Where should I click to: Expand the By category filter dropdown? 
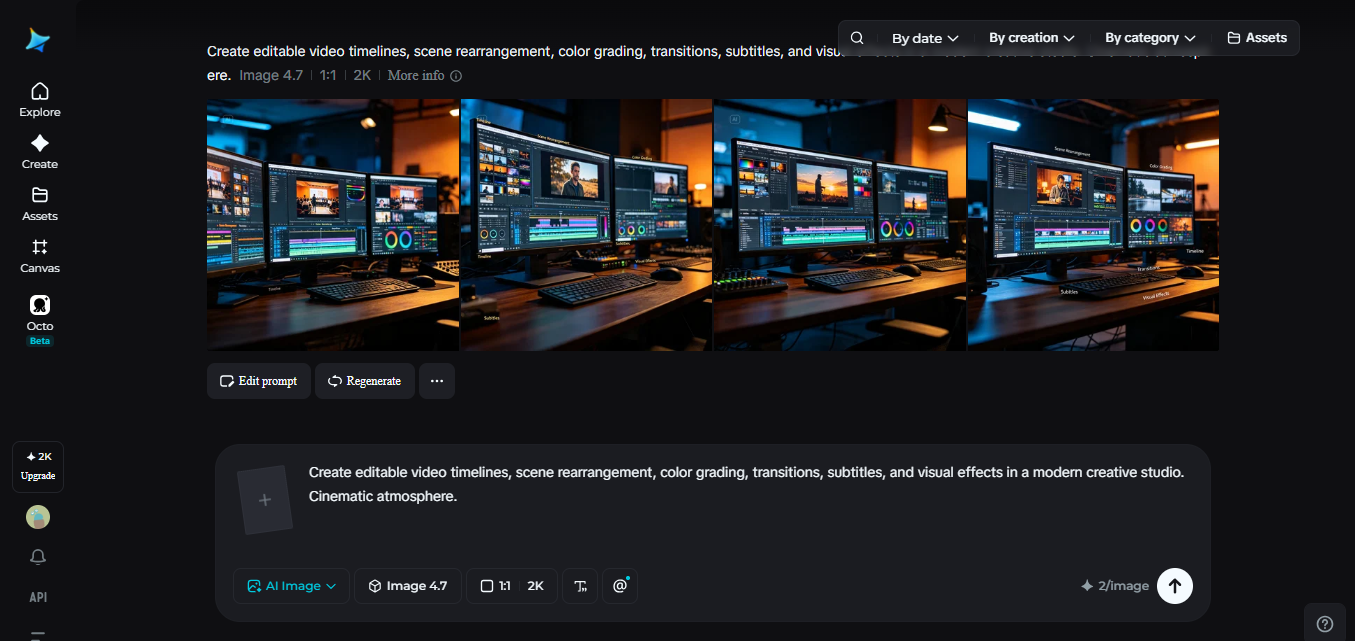[1150, 38]
